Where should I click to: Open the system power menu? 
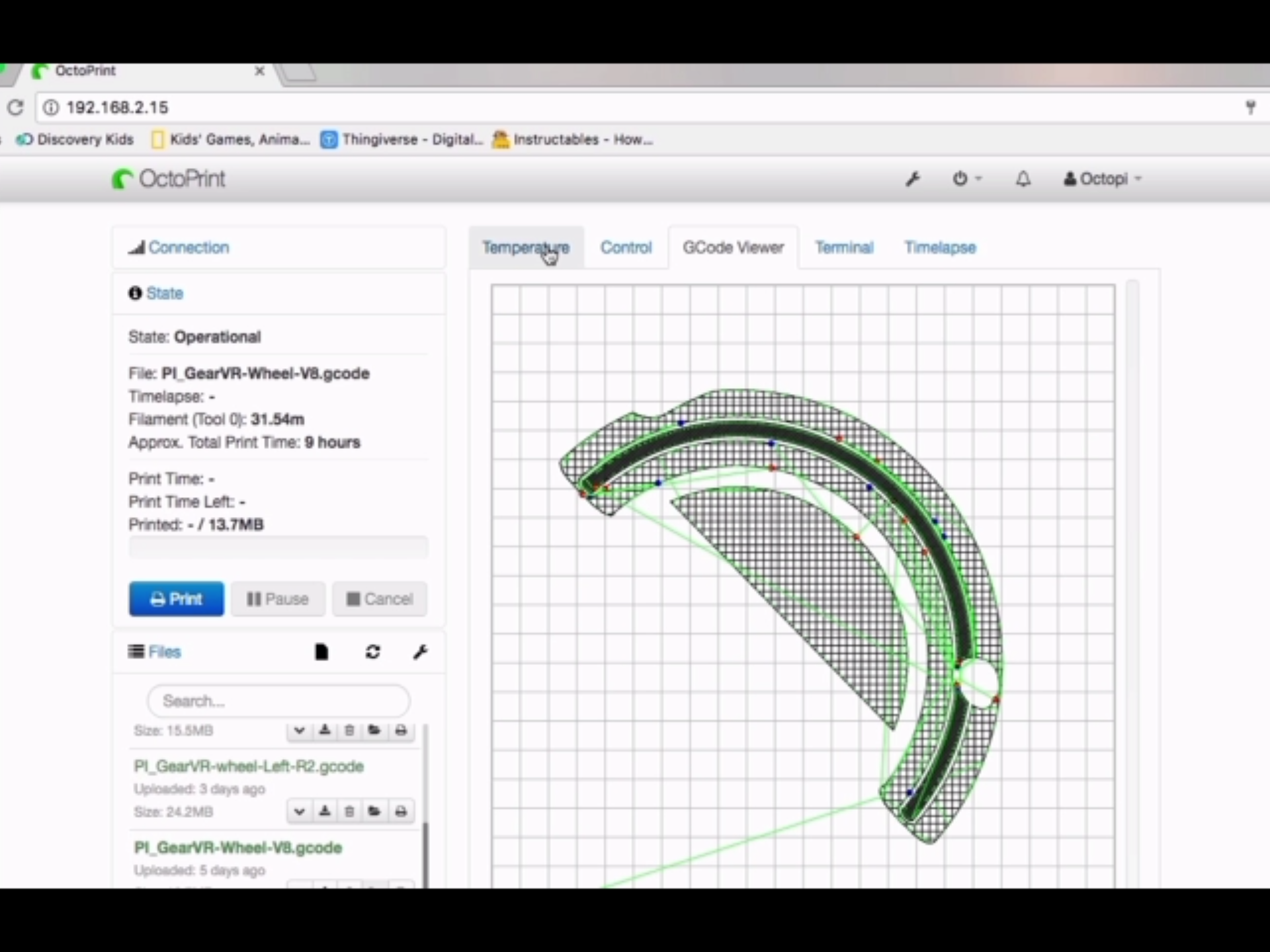(966, 179)
